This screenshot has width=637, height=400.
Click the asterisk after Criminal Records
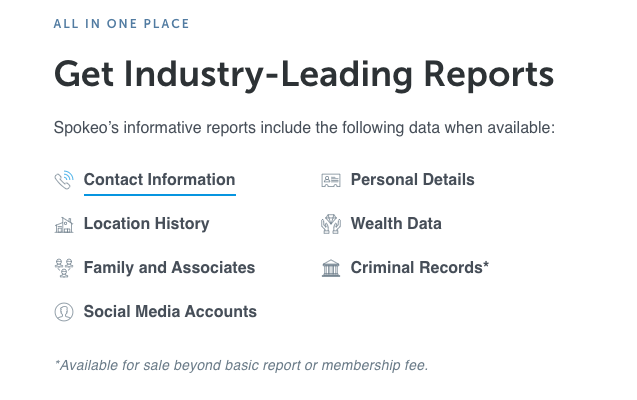click(486, 266)
